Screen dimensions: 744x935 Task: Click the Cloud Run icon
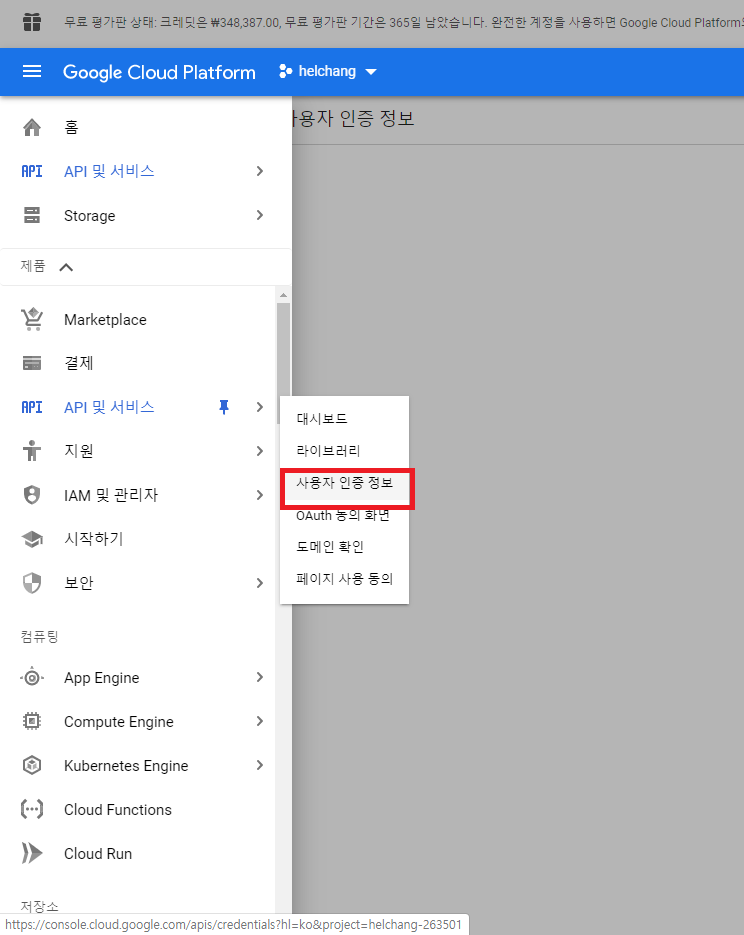coord(32,853)
